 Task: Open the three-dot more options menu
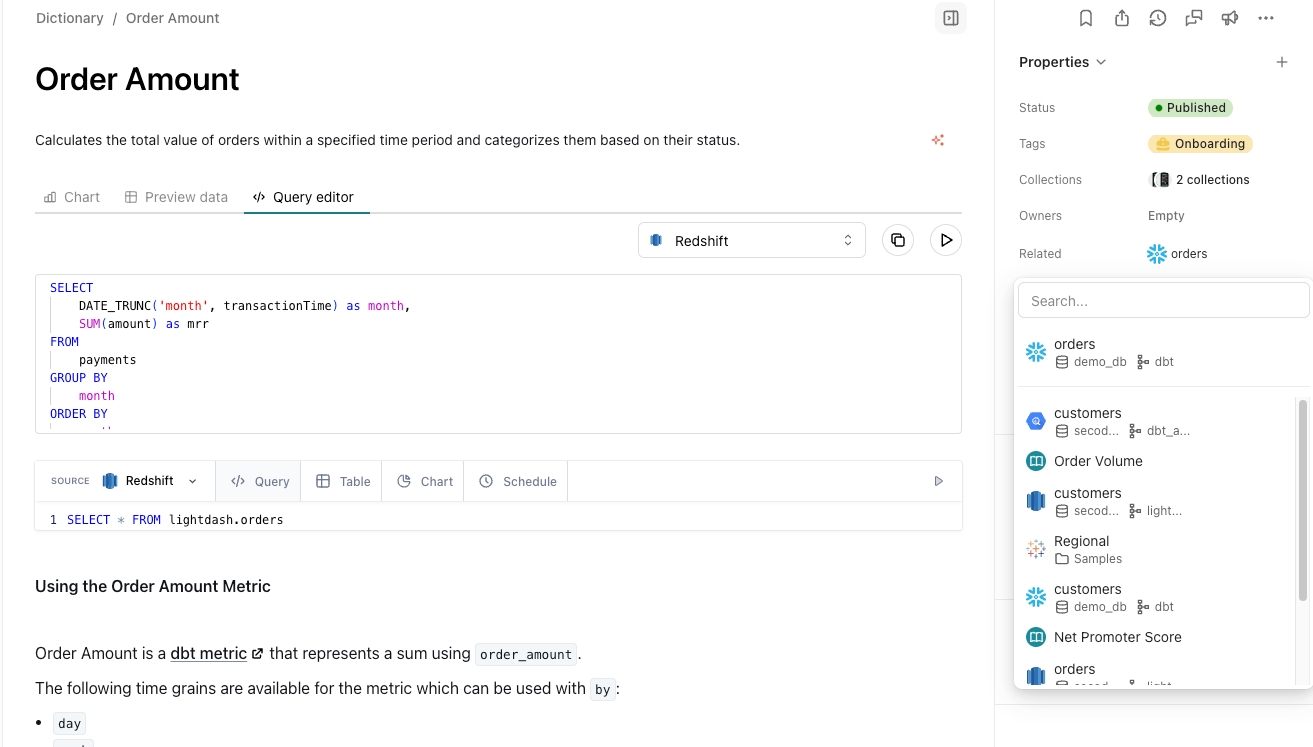[x=1266, y=18]
